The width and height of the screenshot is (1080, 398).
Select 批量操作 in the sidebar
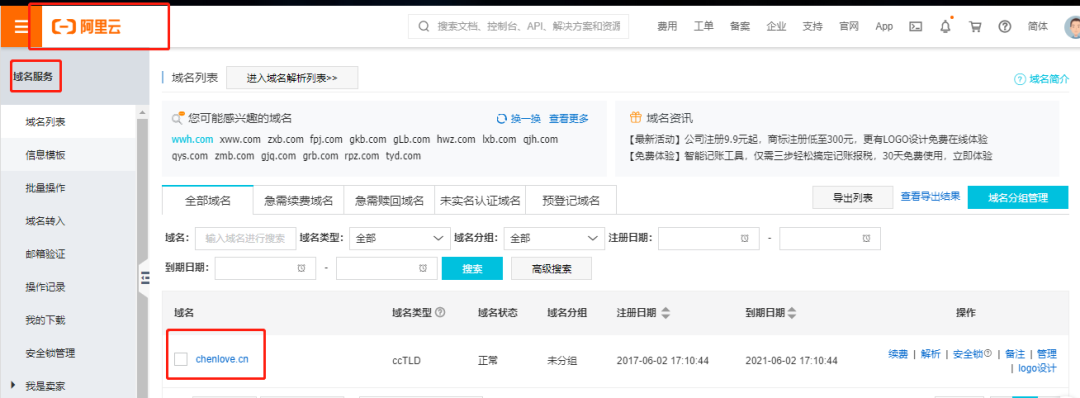click(69, 188)
